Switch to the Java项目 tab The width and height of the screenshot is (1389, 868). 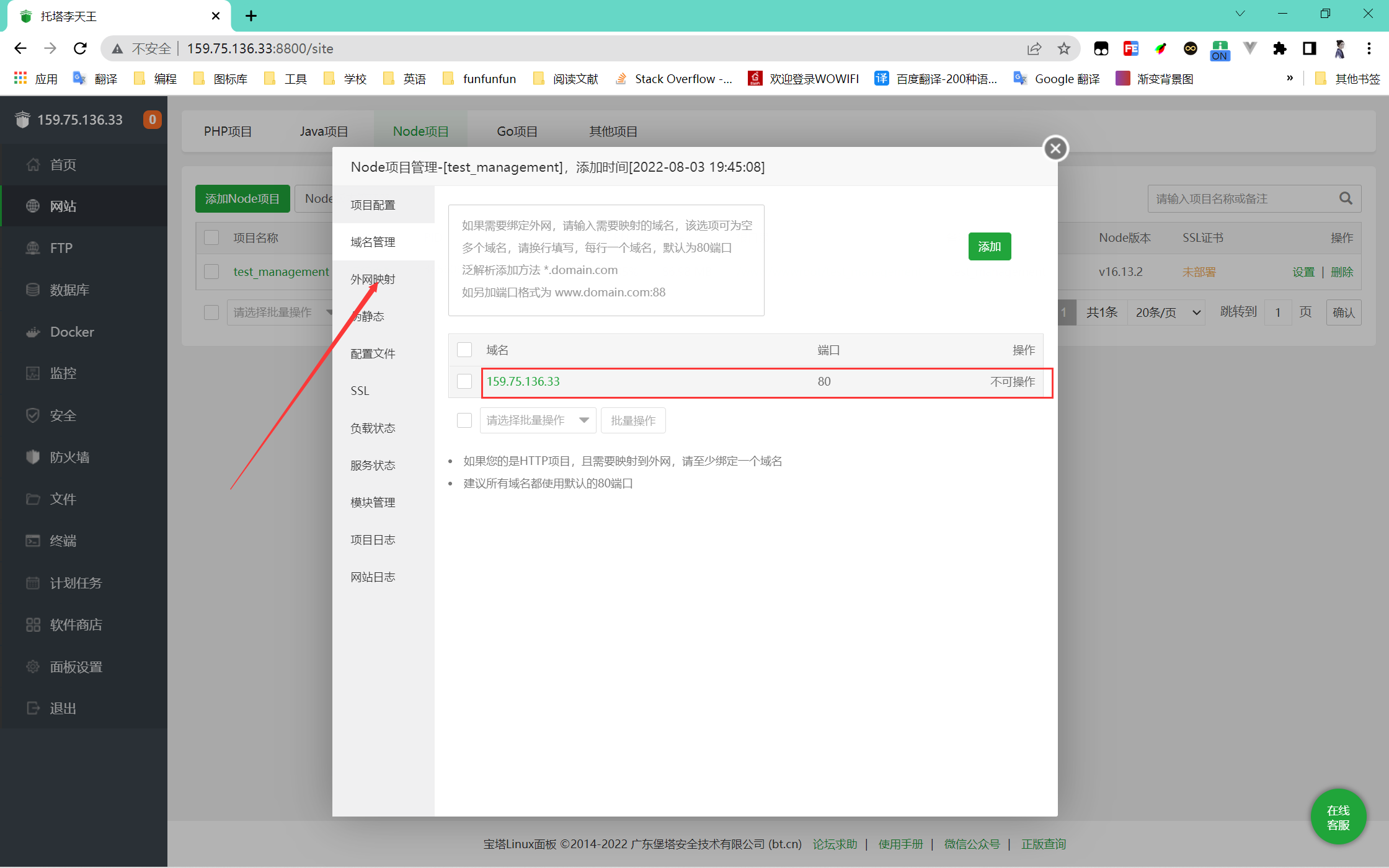324,131
